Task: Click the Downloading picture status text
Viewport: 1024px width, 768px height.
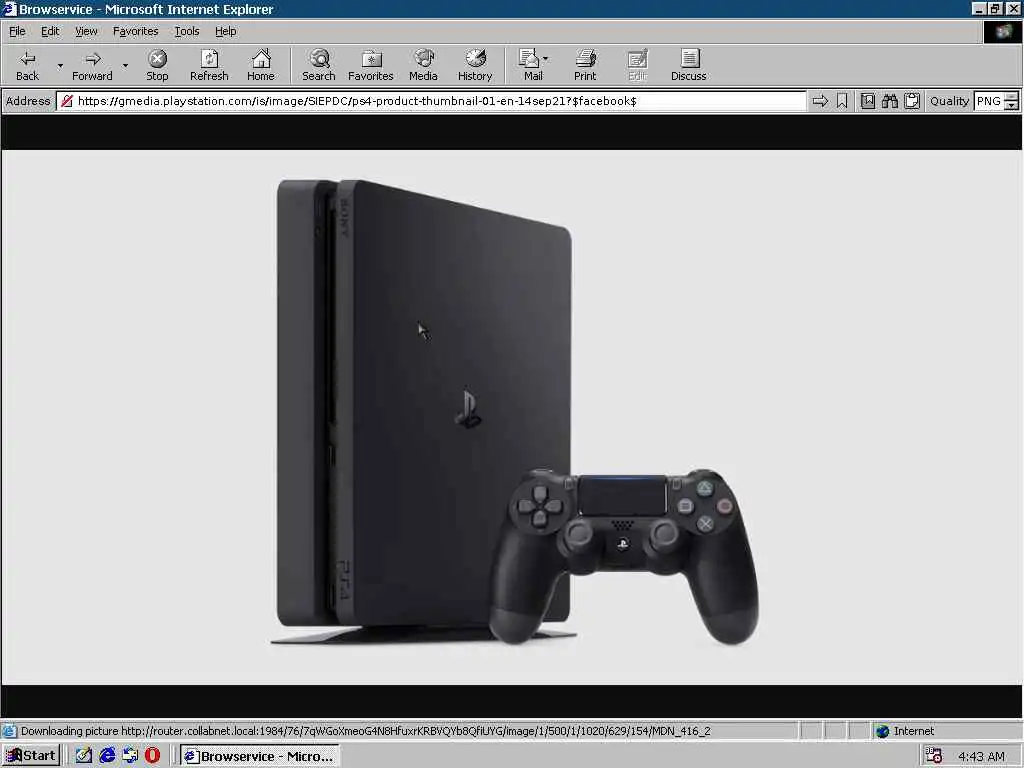Action: point(365,731)
